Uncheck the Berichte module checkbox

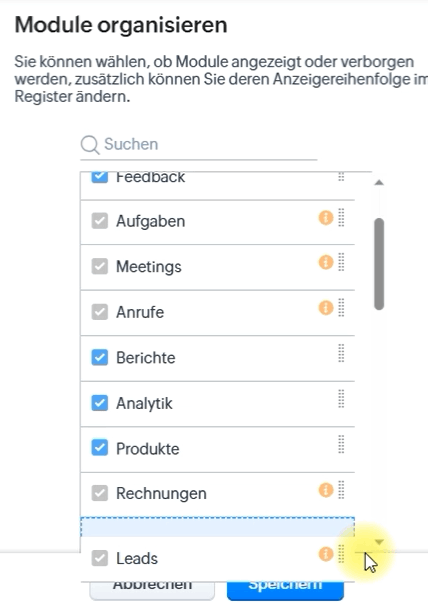tap(99, 357)
